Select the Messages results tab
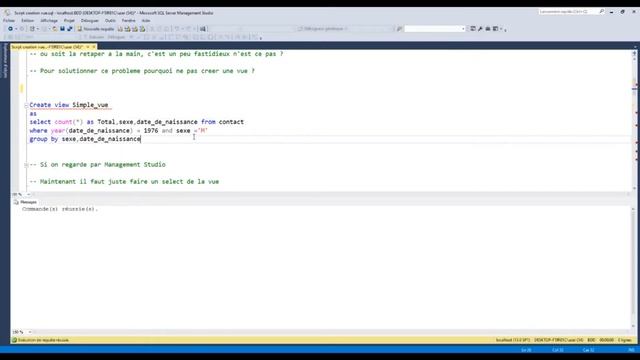 (25, 202)
